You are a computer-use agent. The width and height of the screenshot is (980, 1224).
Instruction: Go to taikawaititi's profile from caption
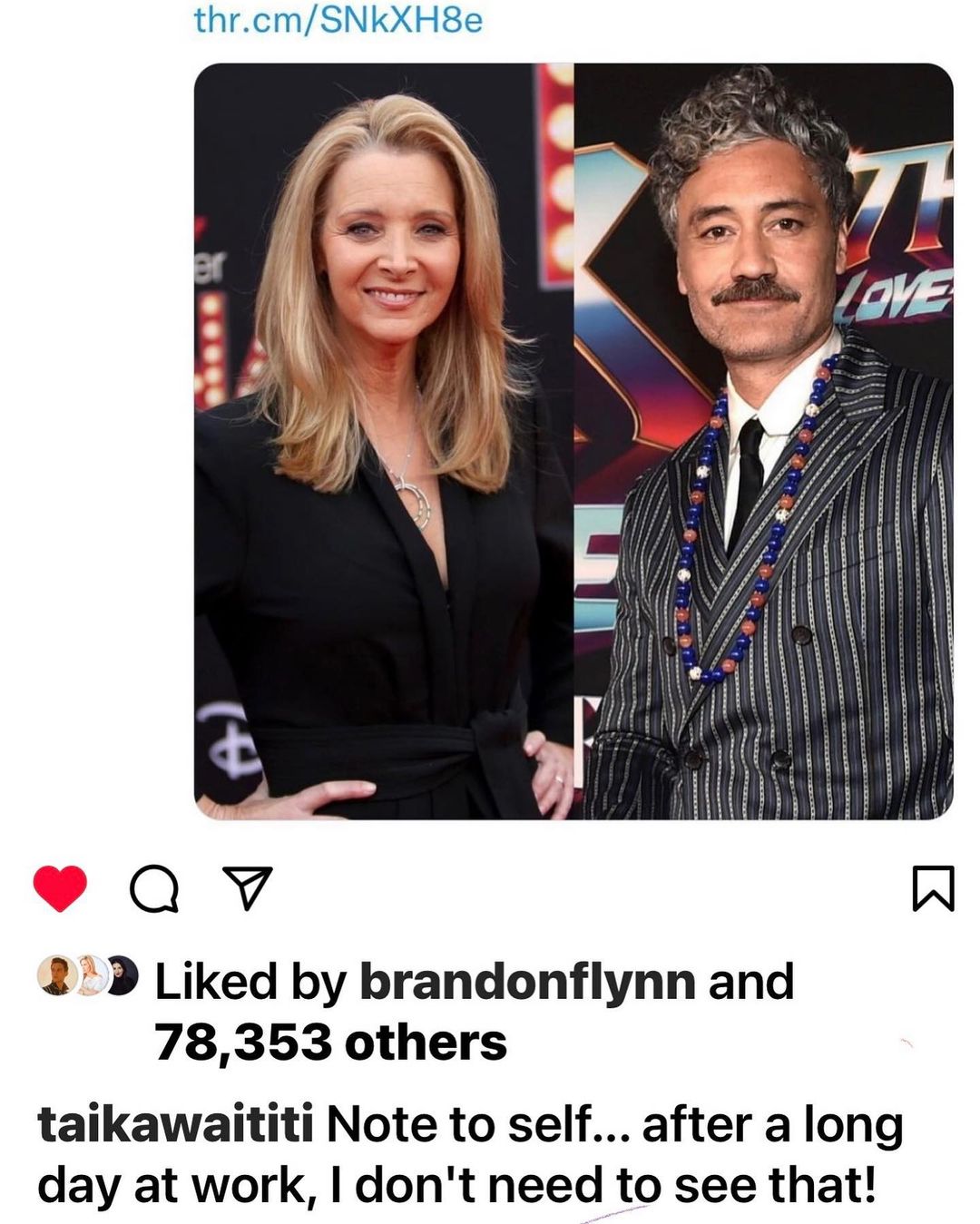point(175,1125)
